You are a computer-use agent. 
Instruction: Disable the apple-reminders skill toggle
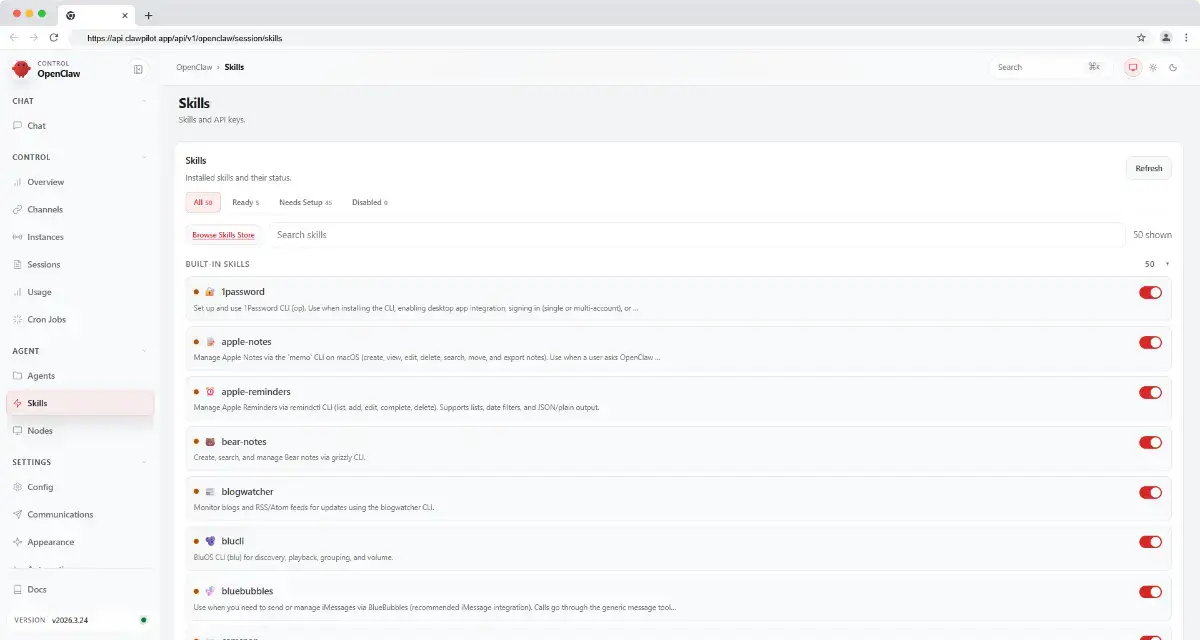tap(1150, 392)
